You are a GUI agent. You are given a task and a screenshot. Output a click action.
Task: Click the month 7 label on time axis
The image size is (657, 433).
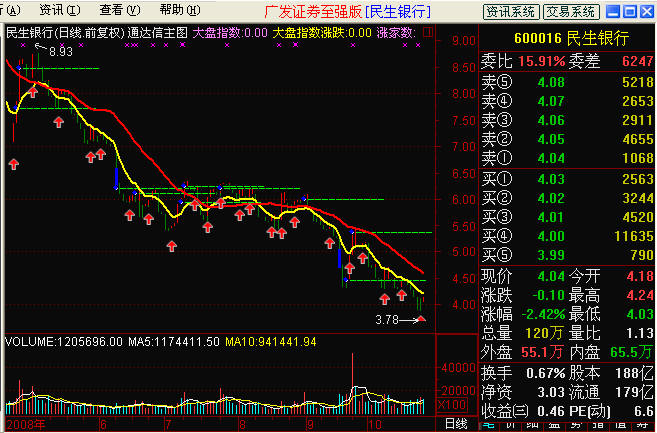(x=168, y=425)
